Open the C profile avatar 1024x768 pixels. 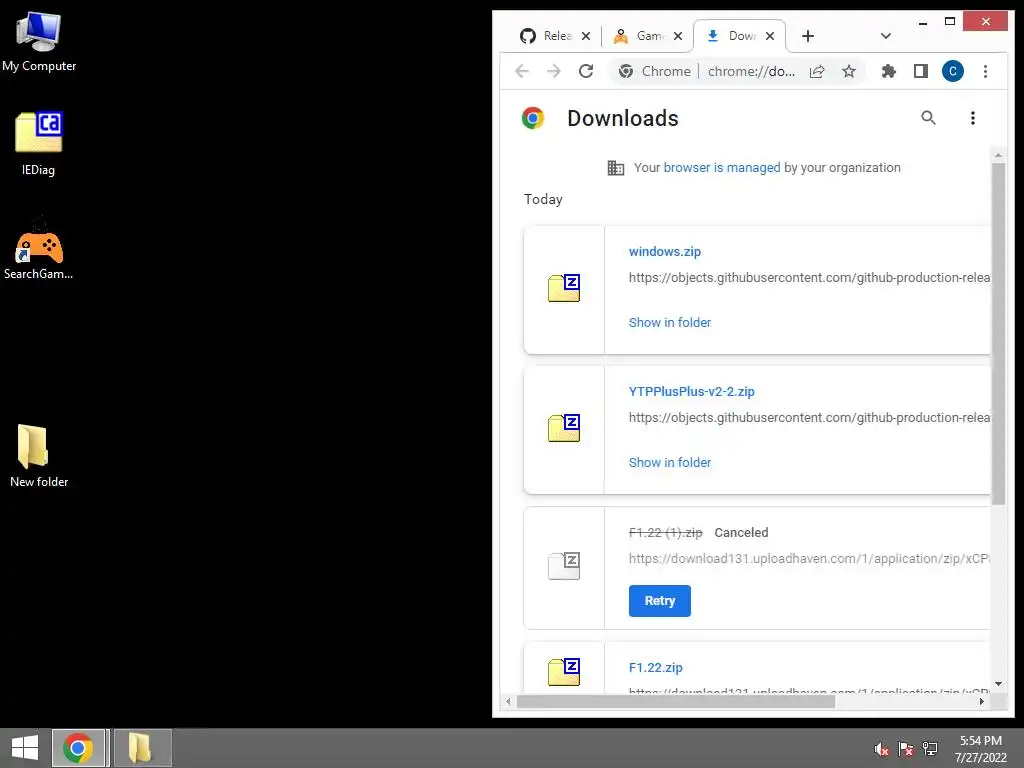coord(953,71)
